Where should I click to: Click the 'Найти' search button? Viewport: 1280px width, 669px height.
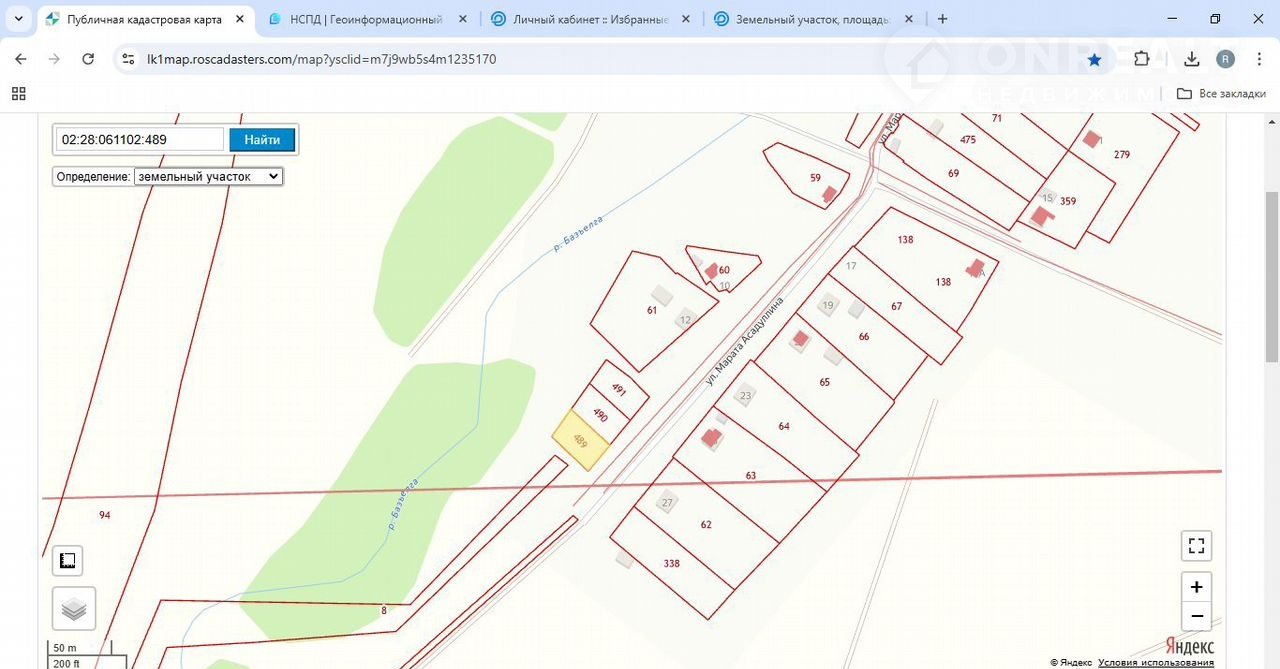[262, 140]
